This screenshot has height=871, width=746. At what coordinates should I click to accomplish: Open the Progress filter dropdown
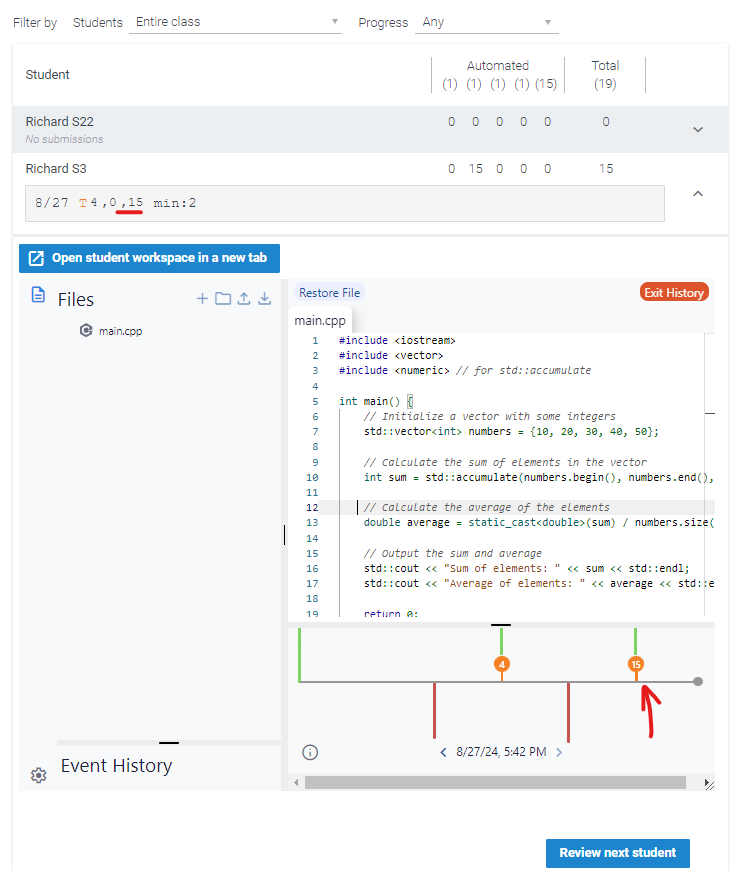tap(486, 22)
